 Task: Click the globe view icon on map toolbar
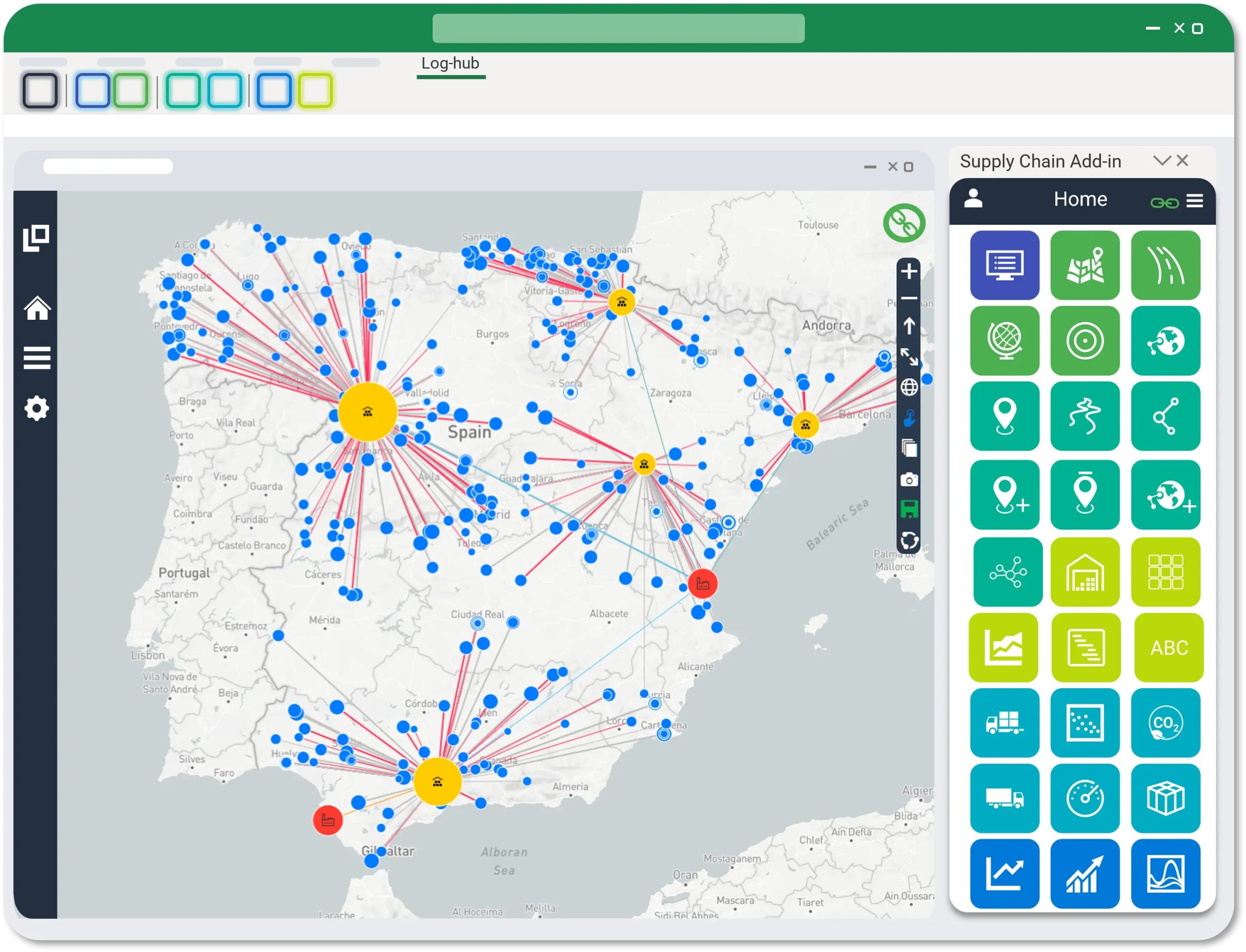pos(909,387)
